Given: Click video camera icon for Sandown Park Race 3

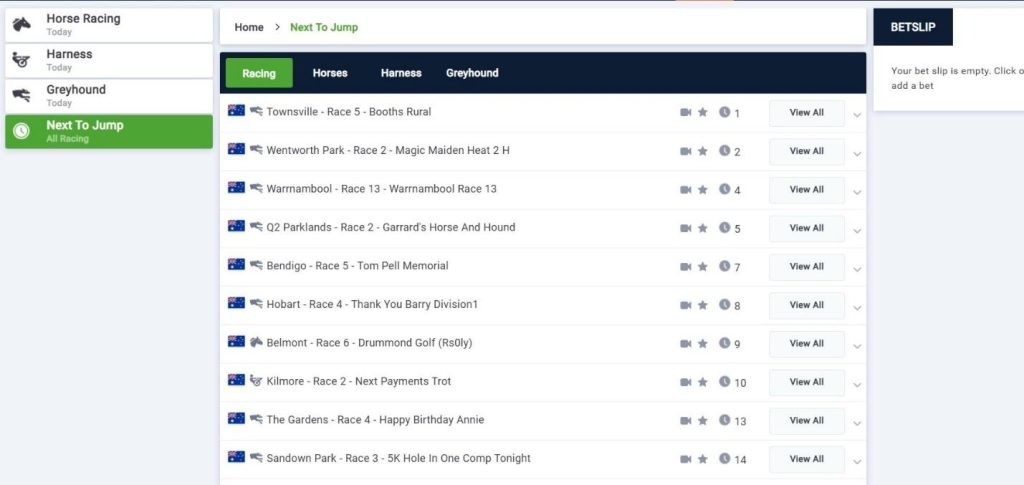Looking at the screenshot, I should [x=685, y=459].
